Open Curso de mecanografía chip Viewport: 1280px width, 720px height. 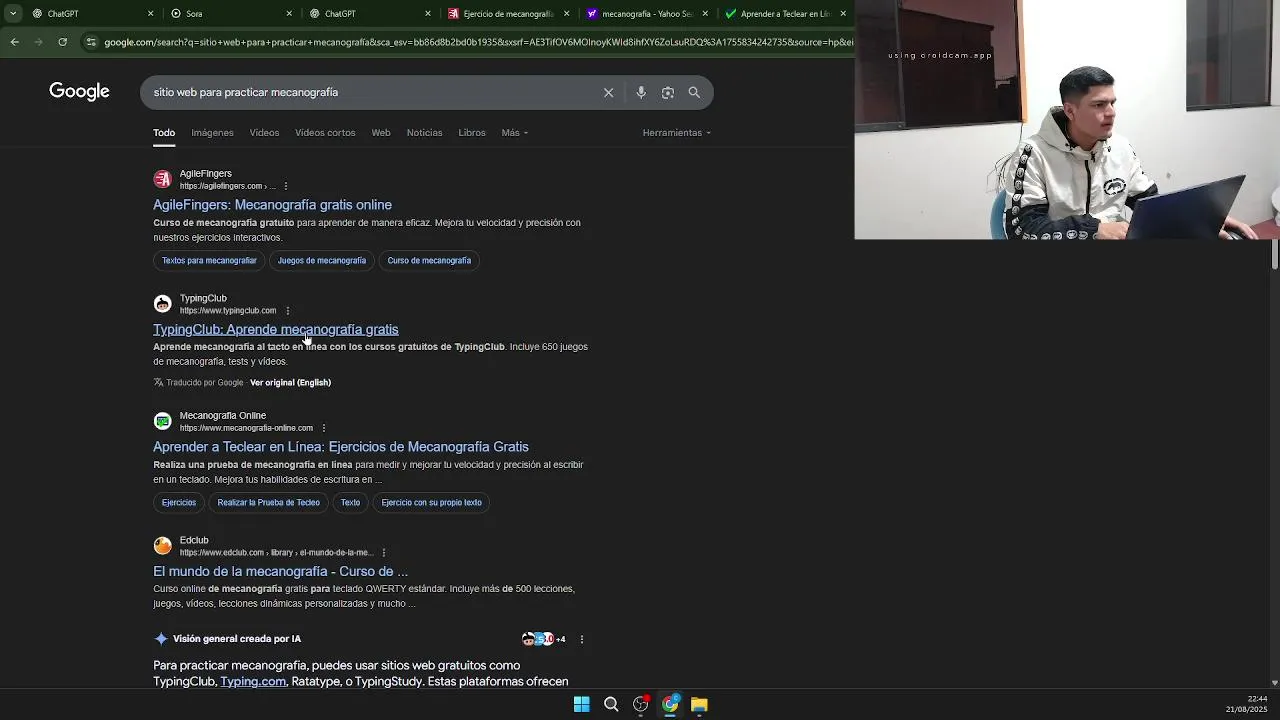pos(429,261)
